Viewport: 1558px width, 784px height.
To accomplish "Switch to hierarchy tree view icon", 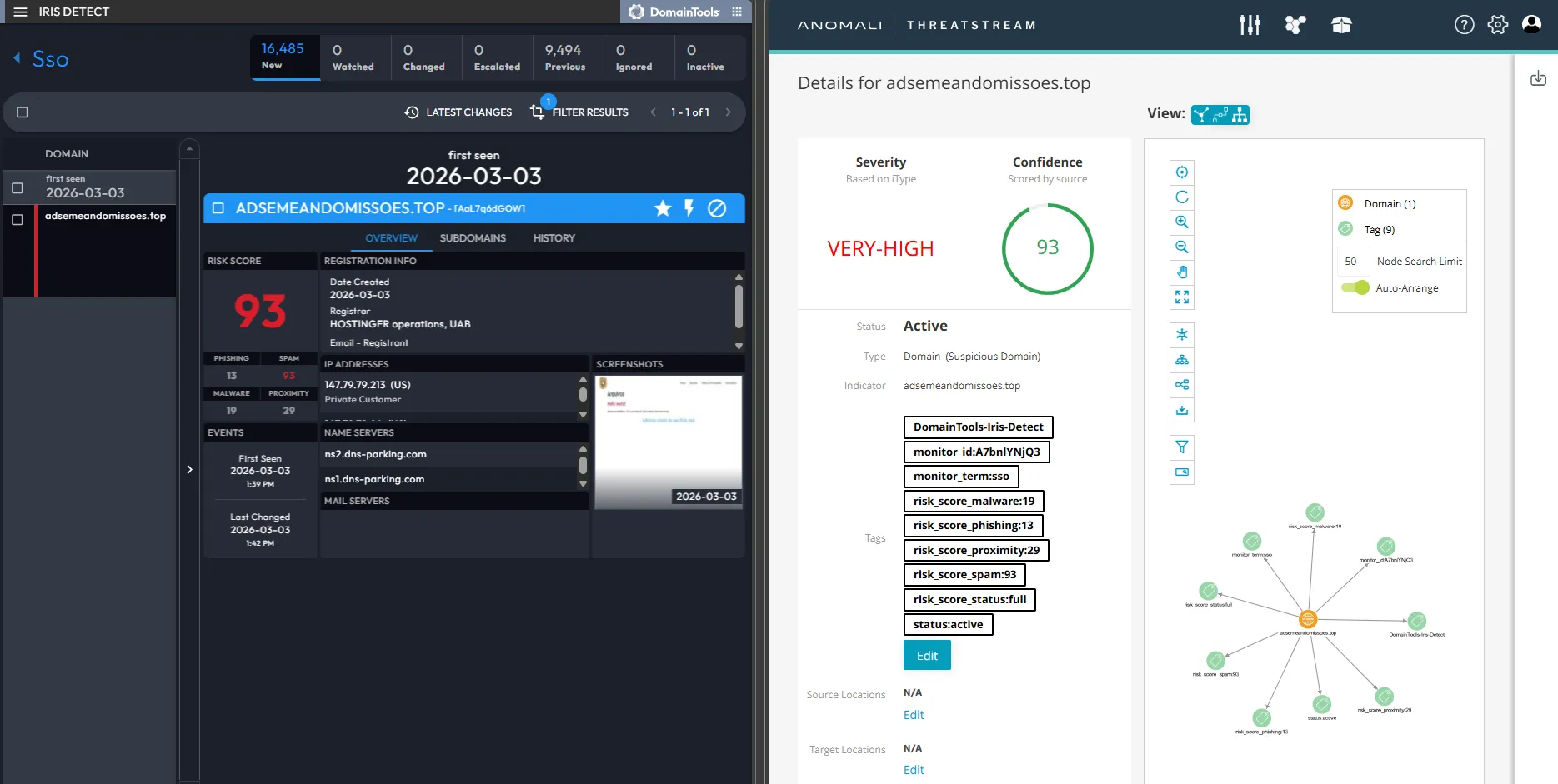I will (1240, 115).
